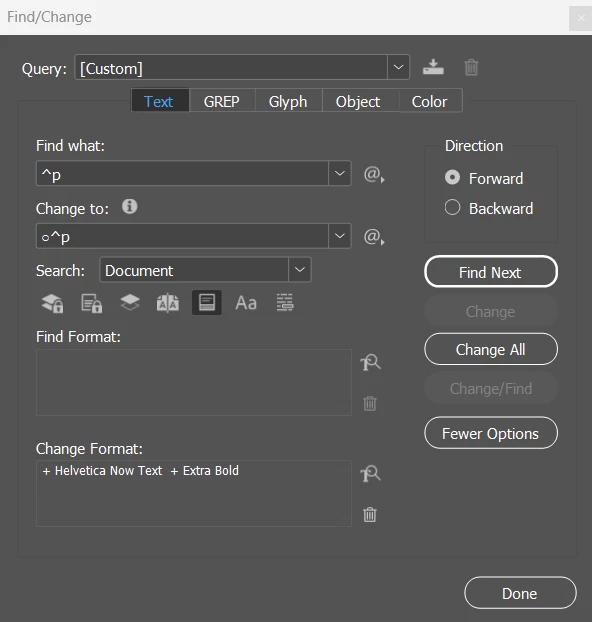
Task: Save the current query icon
Action: pos(433,67)
